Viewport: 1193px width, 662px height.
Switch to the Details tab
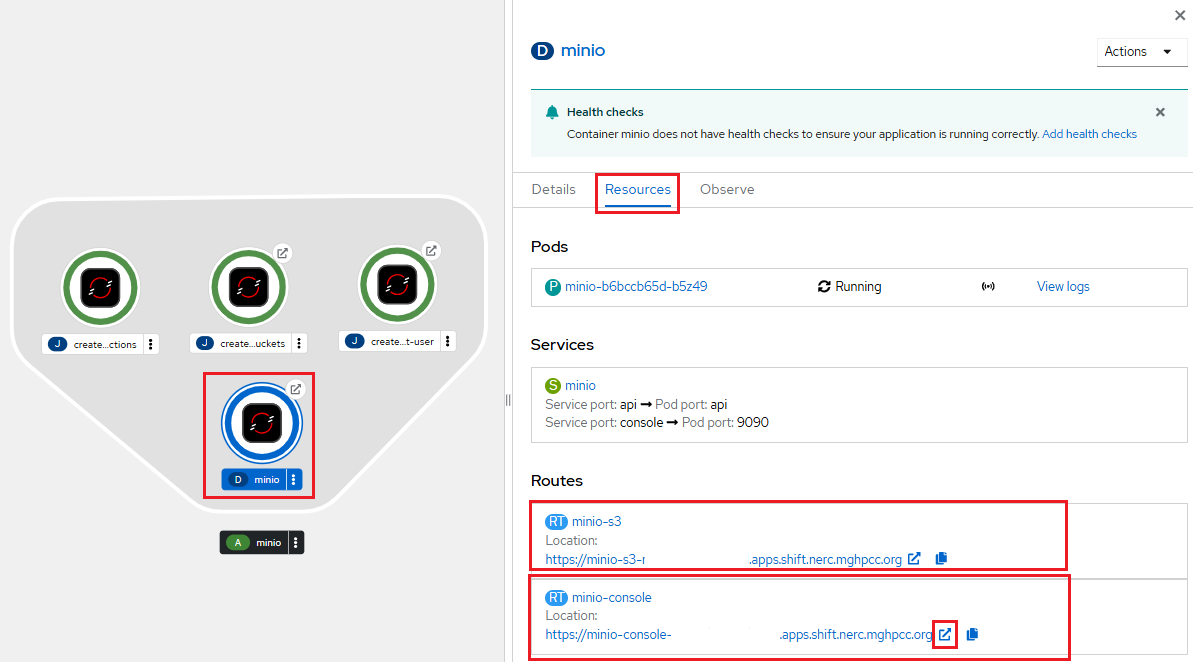point(553,189)
